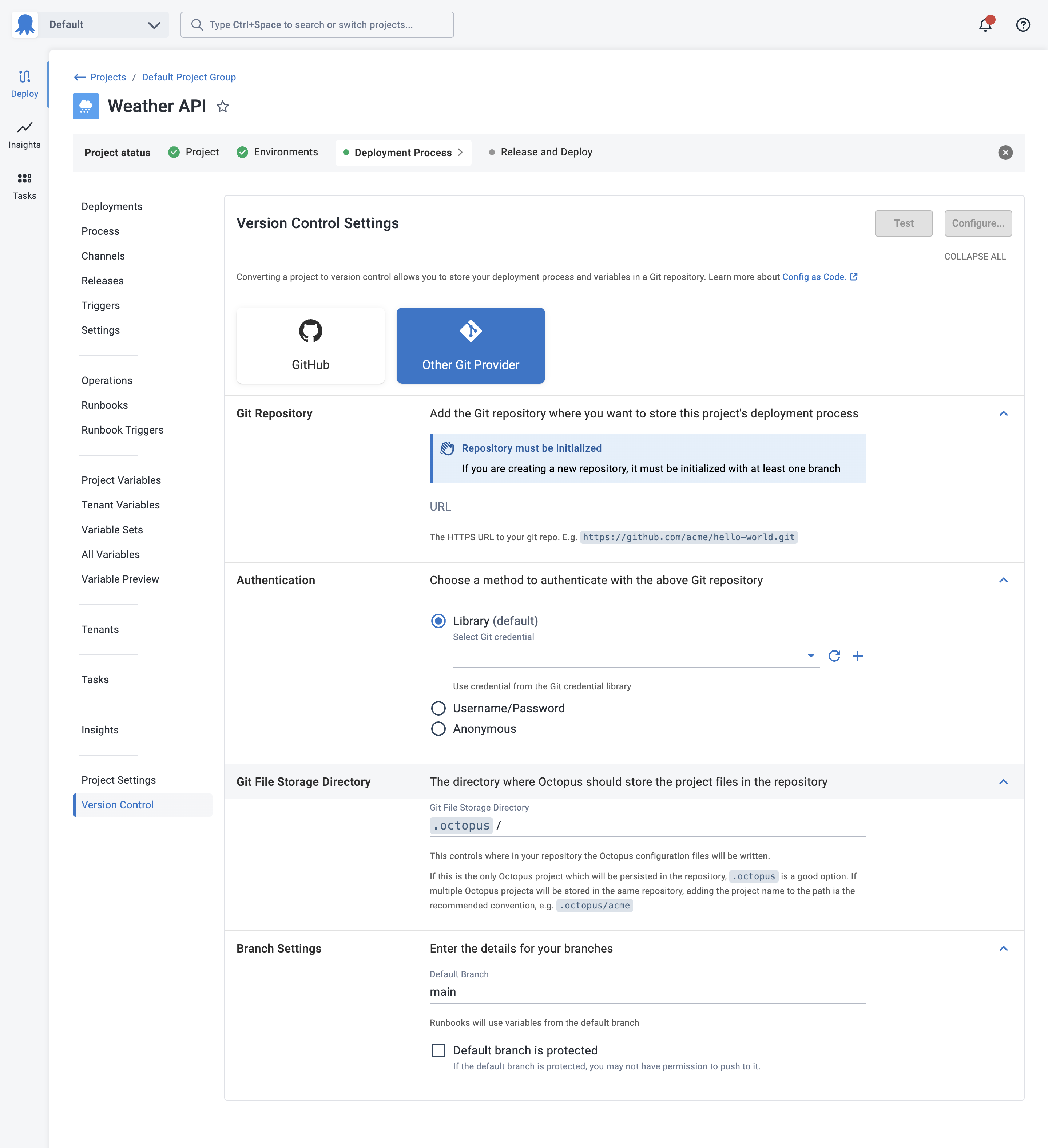
Task: Open Operations in the project menu
Action: click(x=107, y=380)
